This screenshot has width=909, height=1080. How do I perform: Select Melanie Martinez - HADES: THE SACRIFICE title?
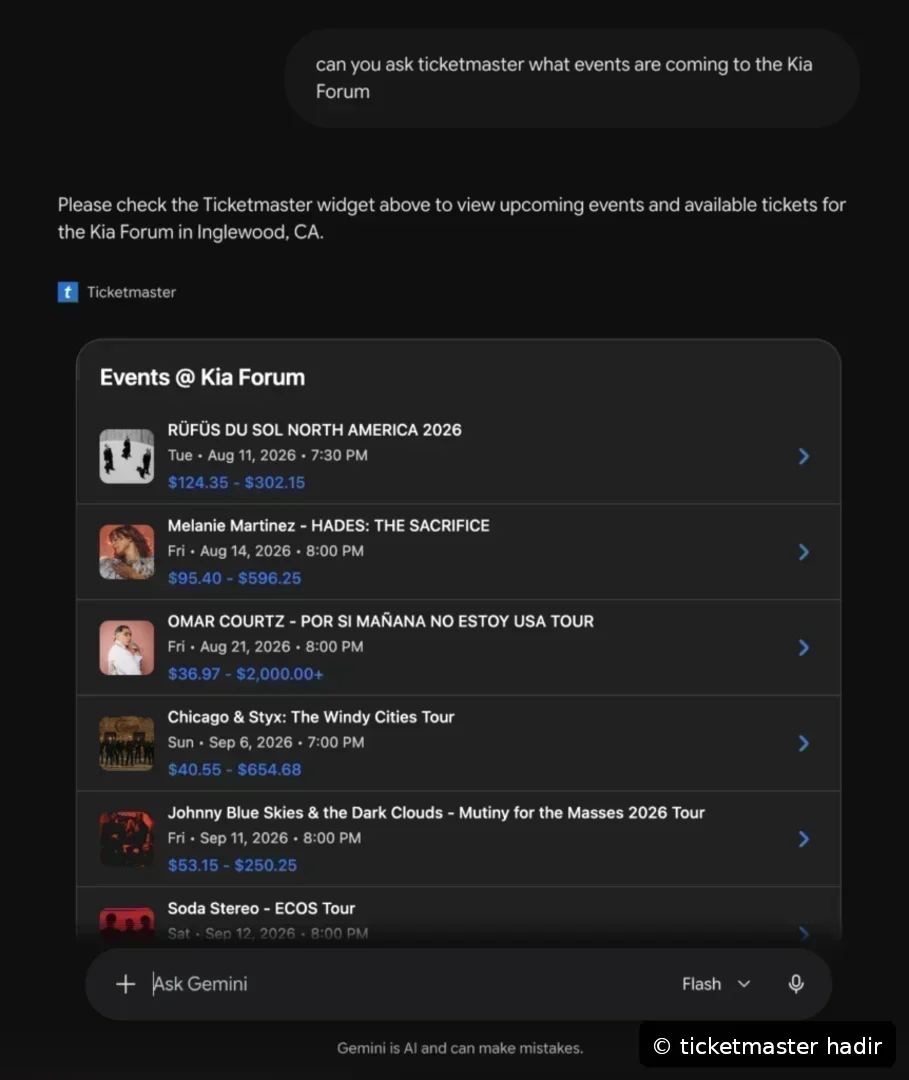point(328,526)
